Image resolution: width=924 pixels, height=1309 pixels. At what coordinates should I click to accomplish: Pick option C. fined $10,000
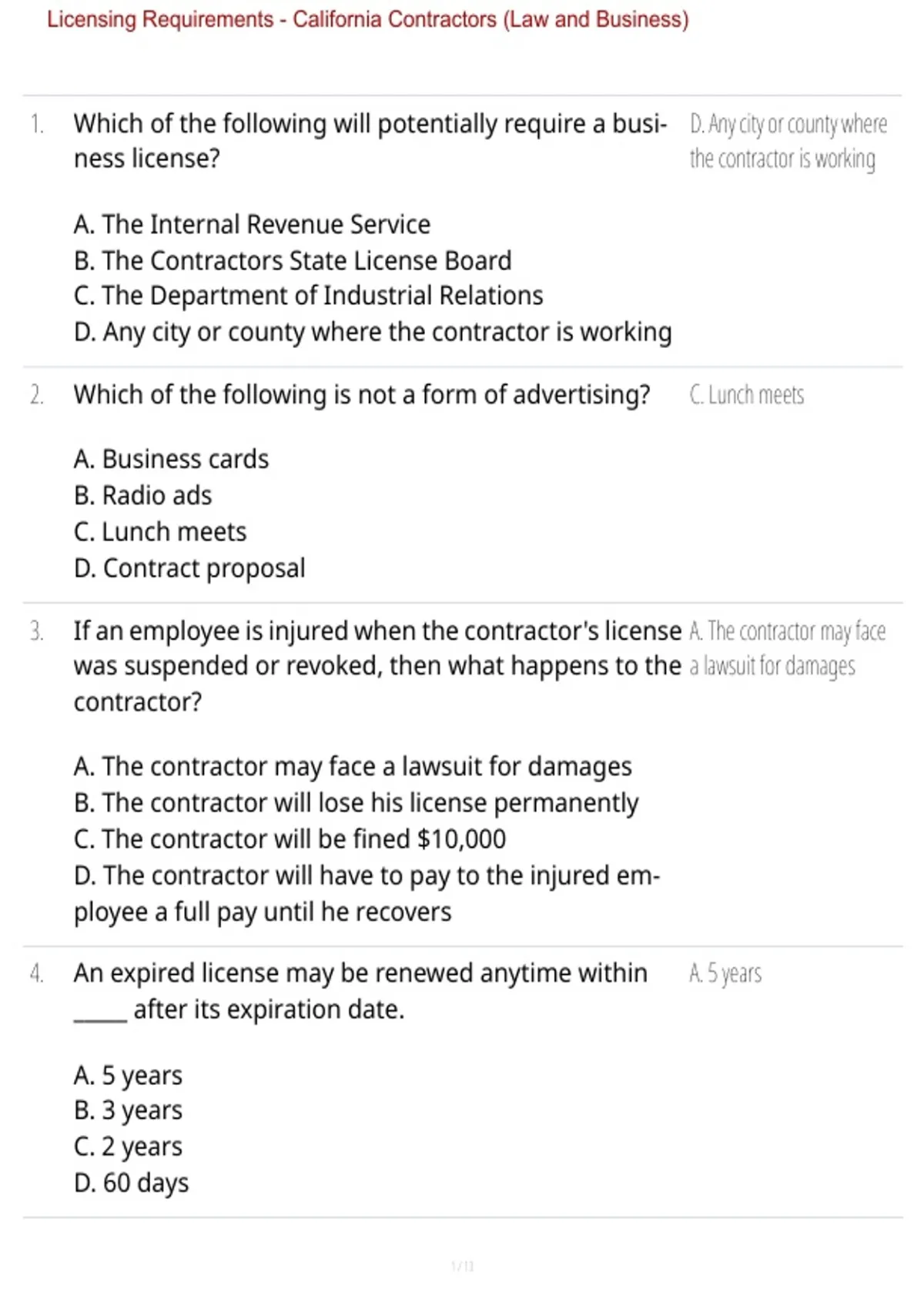click(290, 839)
